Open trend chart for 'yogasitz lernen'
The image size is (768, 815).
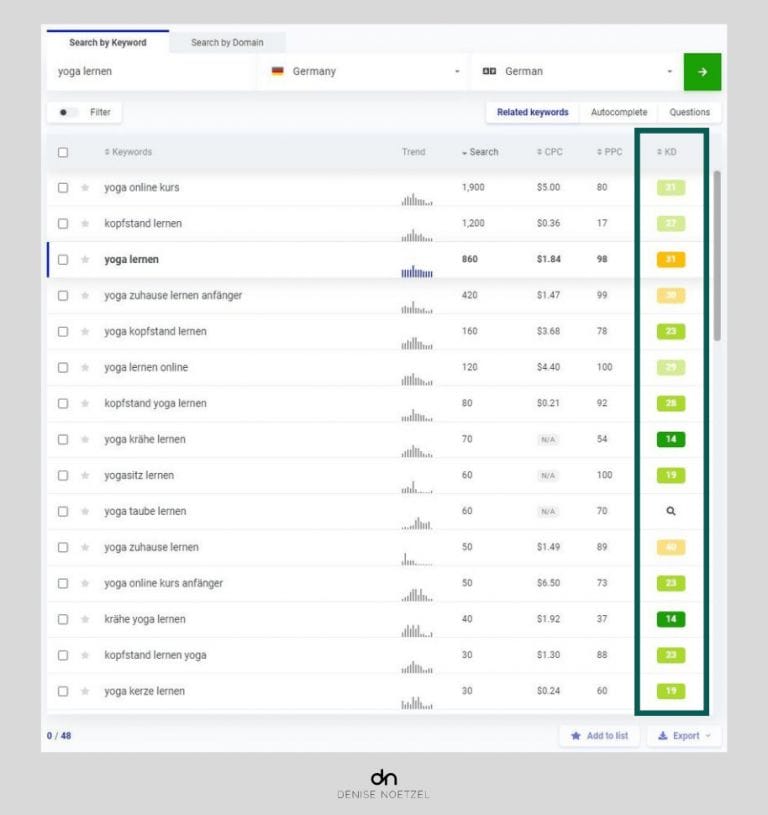coord(417,487)
